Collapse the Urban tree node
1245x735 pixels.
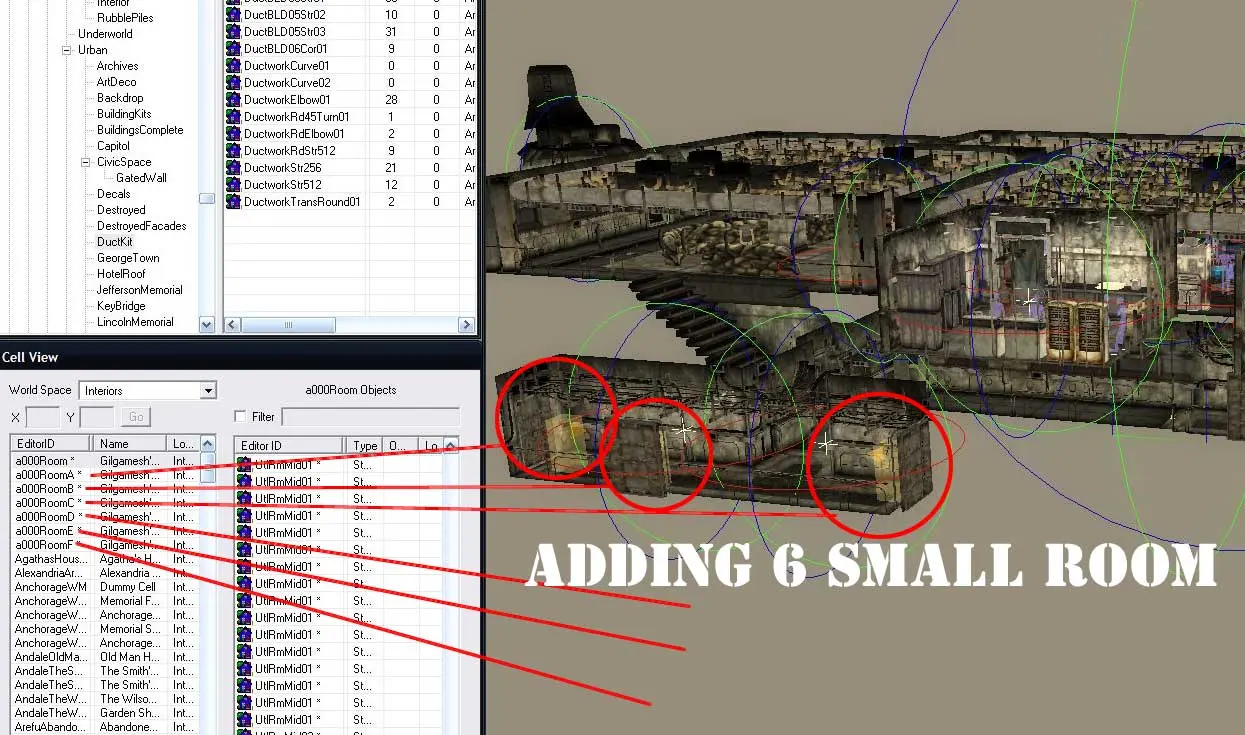(x=67, y=50)
